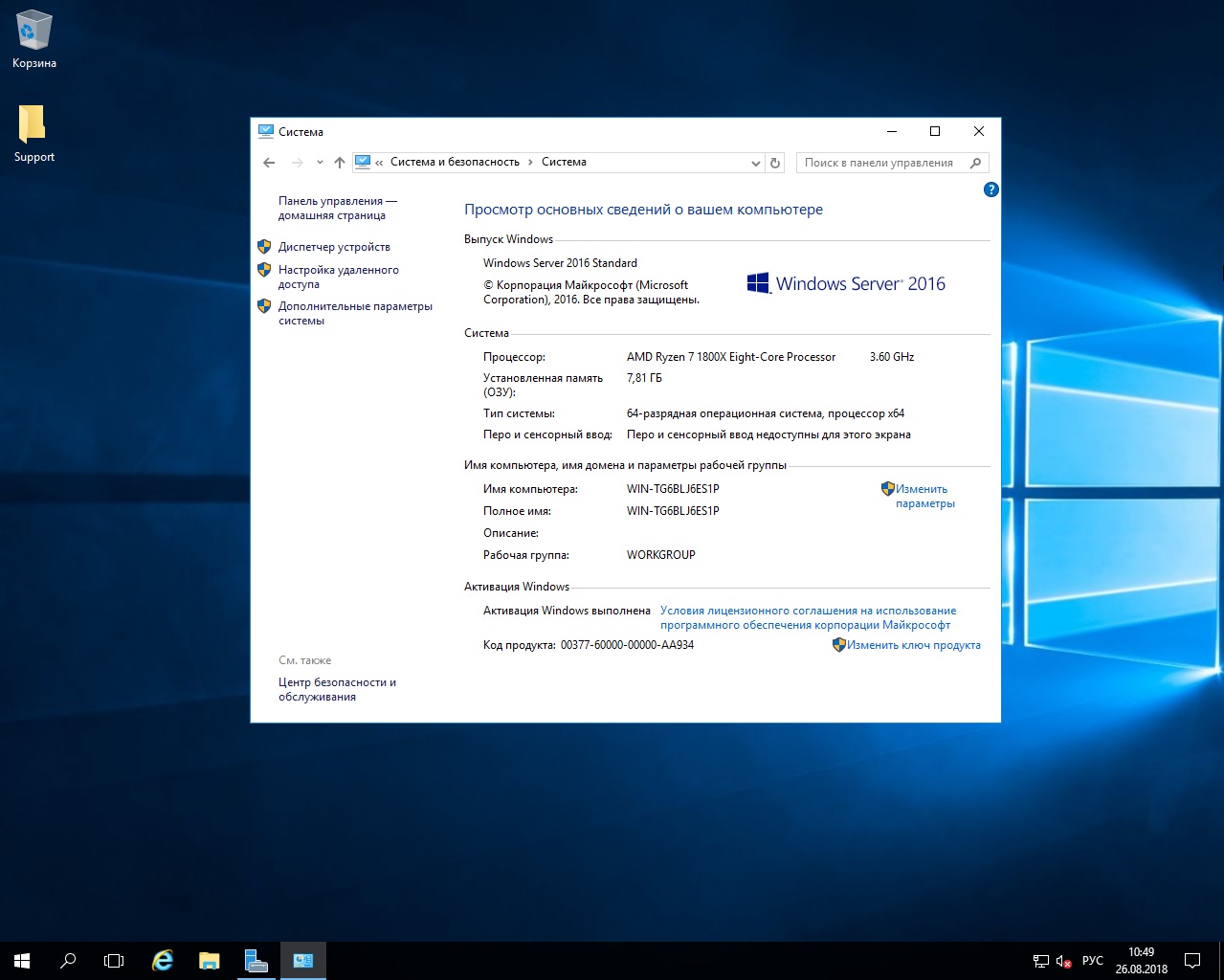Open Task View on the taskbar
1224x980 pixels.
114,961
